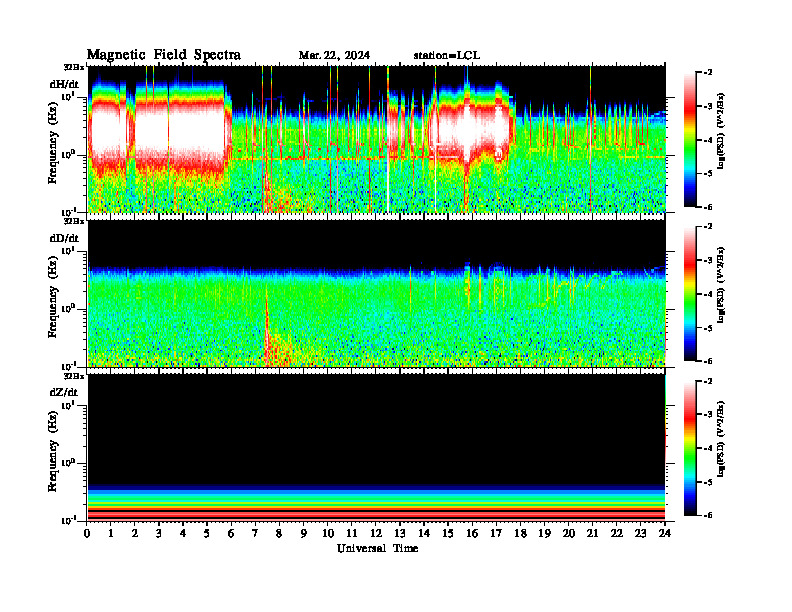This screenshot has width=792, height=612.
Task: Click the color bar beside the dZ/dt panel
Action: click(690, 448)
